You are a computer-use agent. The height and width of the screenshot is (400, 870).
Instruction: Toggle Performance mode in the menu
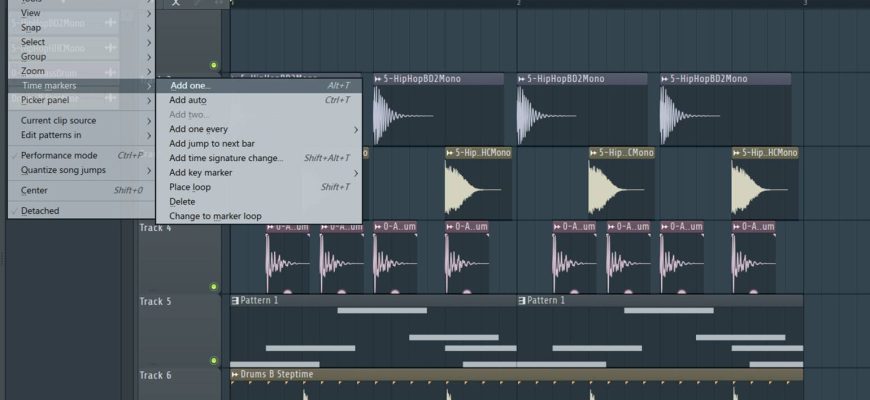[x=60, y=155]
